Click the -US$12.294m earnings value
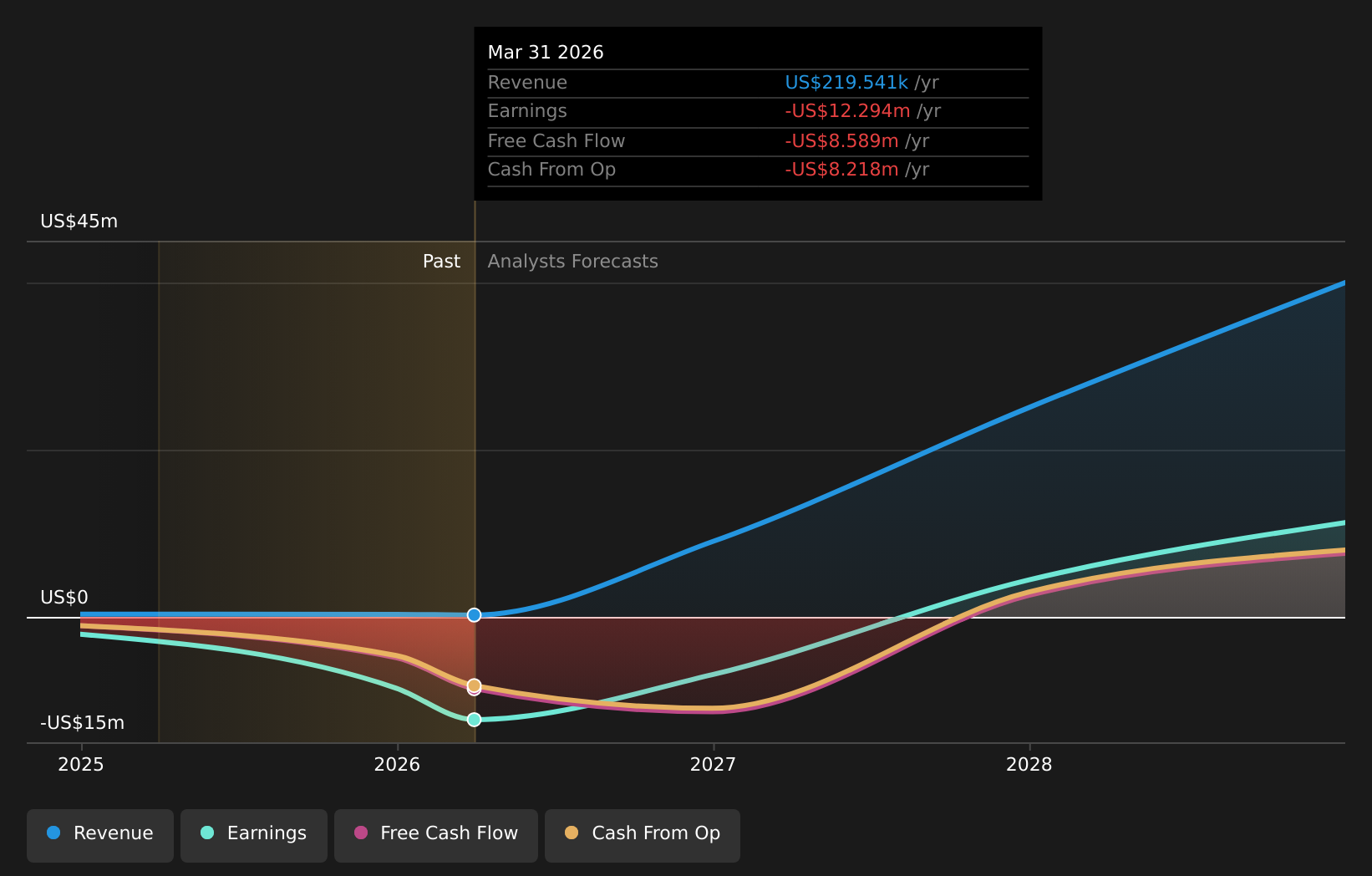 (x=847, y=111)
